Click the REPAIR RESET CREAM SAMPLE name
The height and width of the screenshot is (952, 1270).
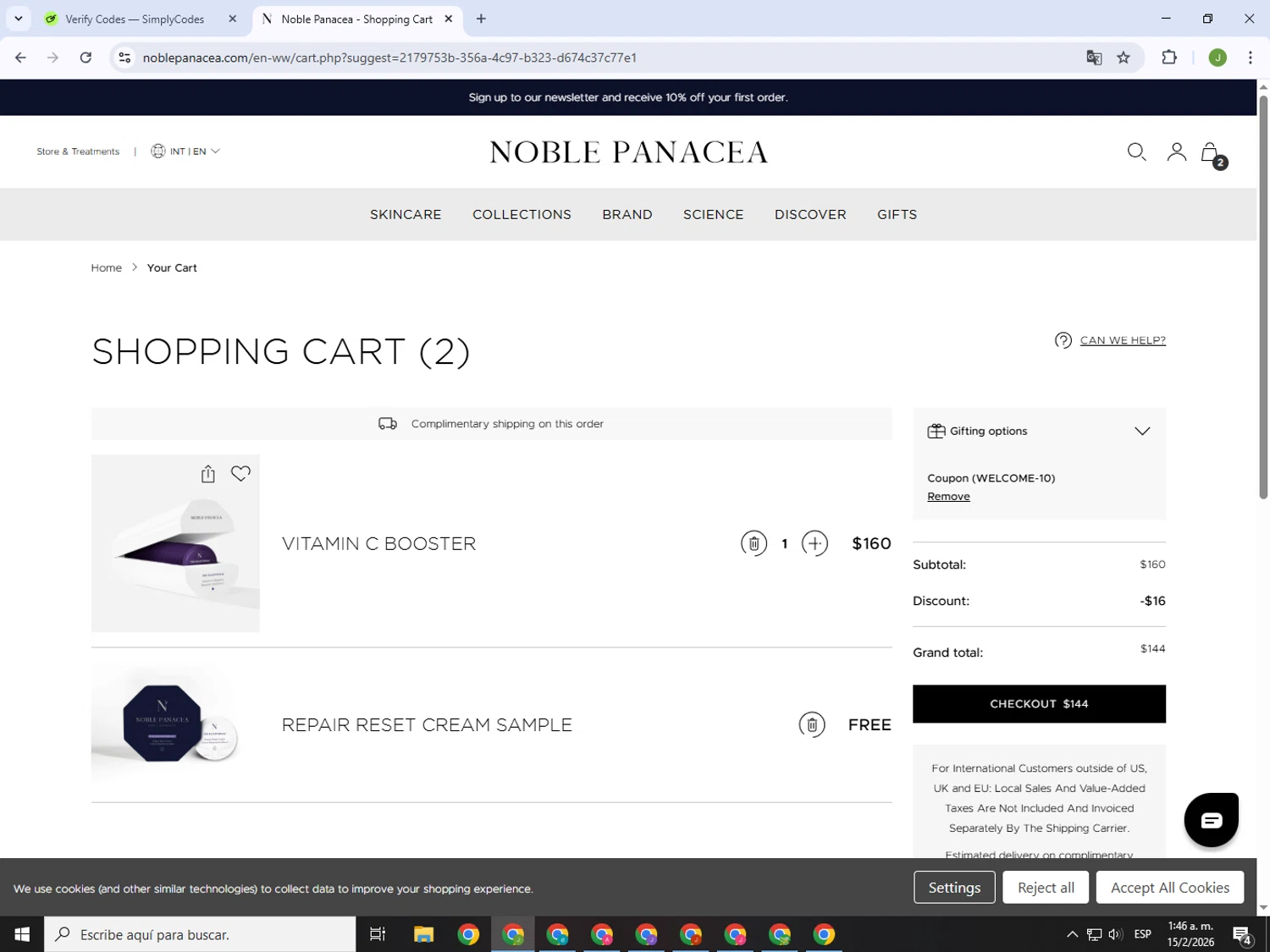coord(427,724)
